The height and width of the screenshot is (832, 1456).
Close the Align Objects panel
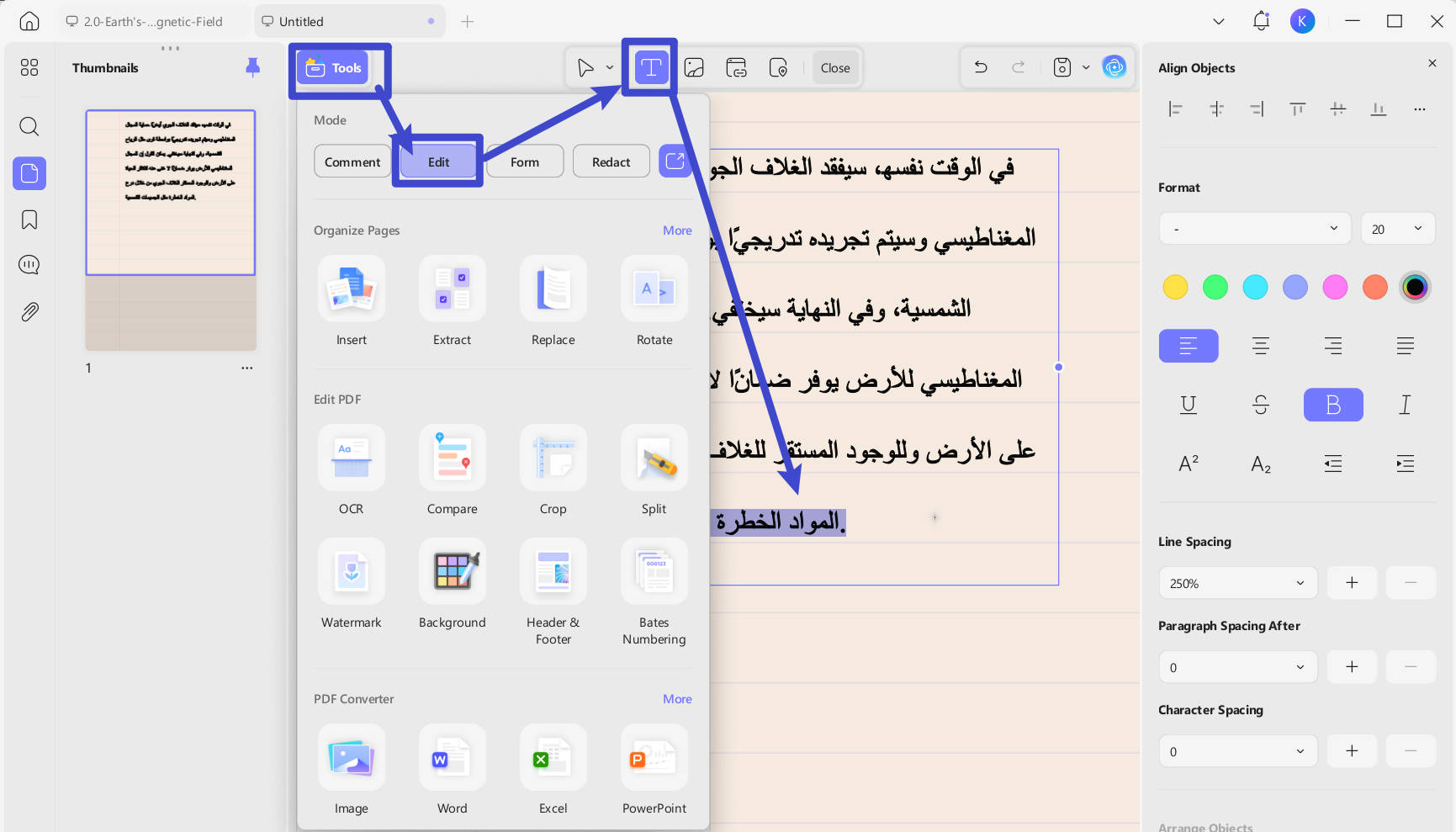(x=1432, y=63)
